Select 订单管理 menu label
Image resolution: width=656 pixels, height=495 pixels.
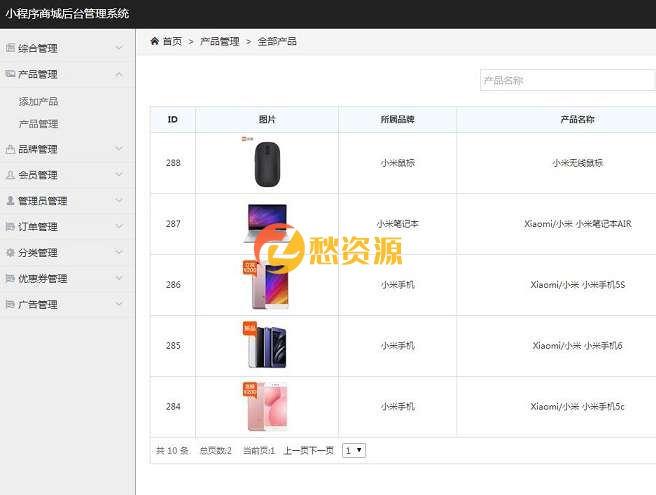[38, 227]
